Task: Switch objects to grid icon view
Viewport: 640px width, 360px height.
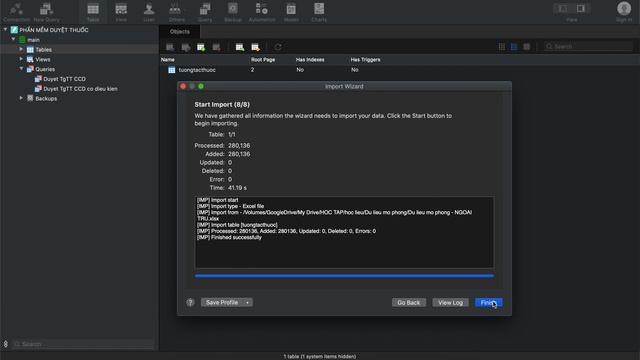Action: [502, 47]
